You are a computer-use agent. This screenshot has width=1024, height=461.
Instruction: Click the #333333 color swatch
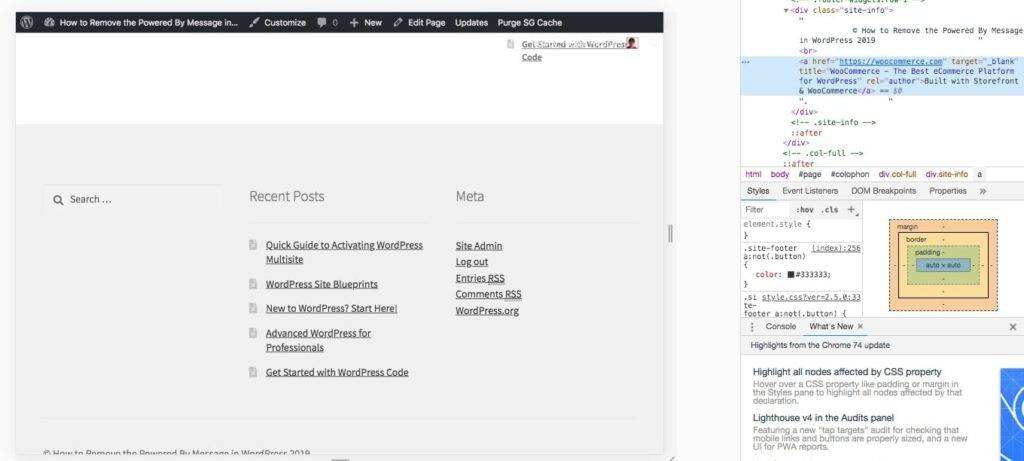(x=791, y=275)
